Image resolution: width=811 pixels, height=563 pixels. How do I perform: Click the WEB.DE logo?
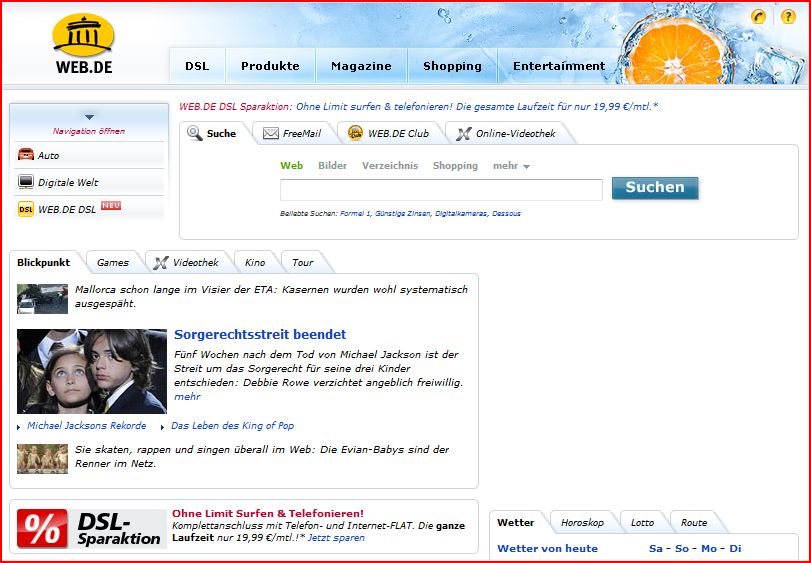coord(83,44)
